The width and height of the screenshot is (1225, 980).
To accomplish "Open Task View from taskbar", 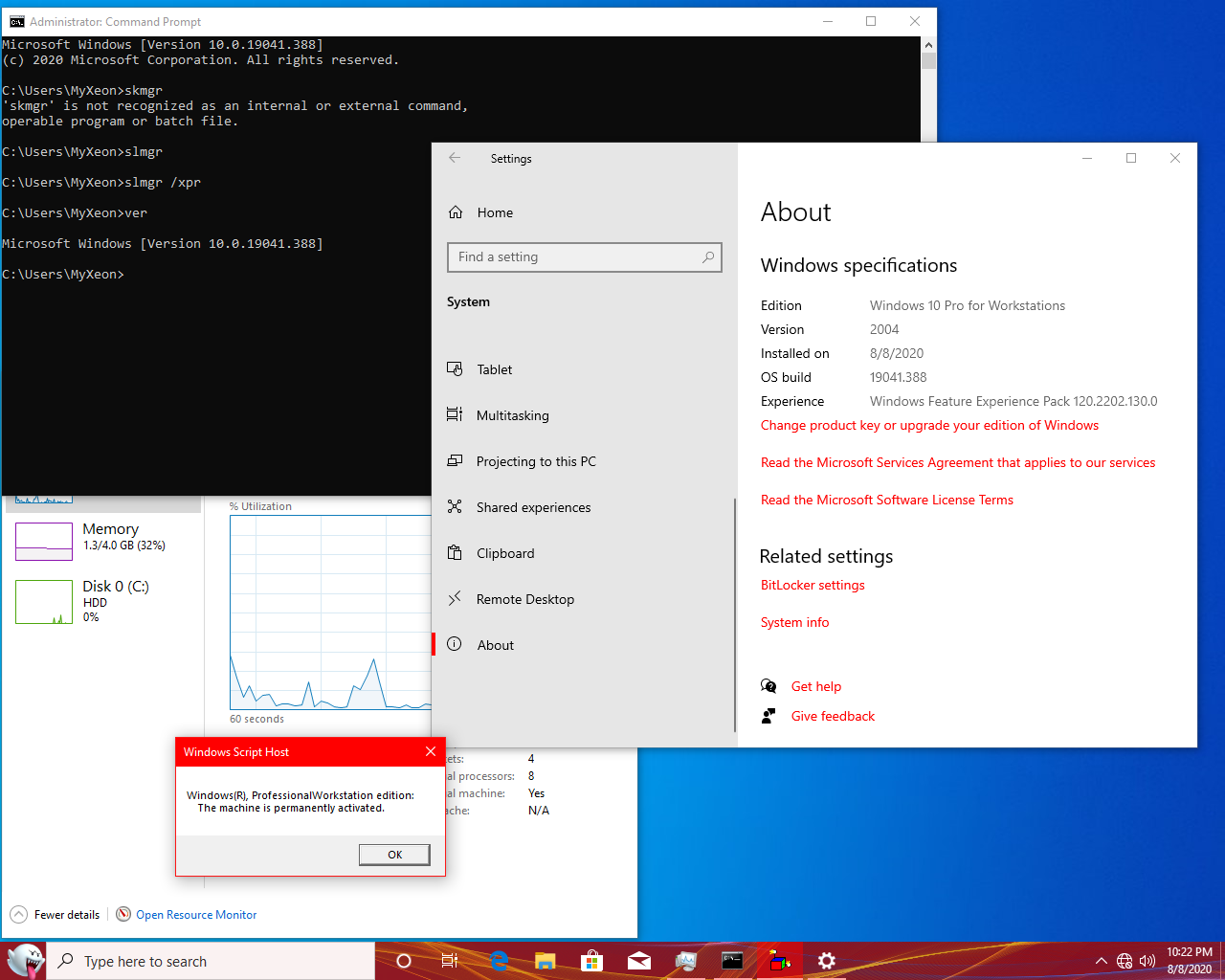I will 450,961.
